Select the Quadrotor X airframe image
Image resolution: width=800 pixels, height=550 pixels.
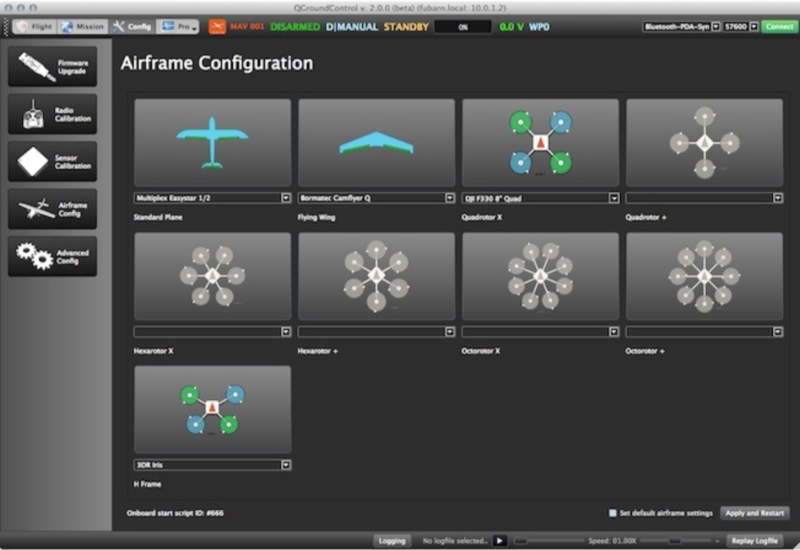(540, 143)
